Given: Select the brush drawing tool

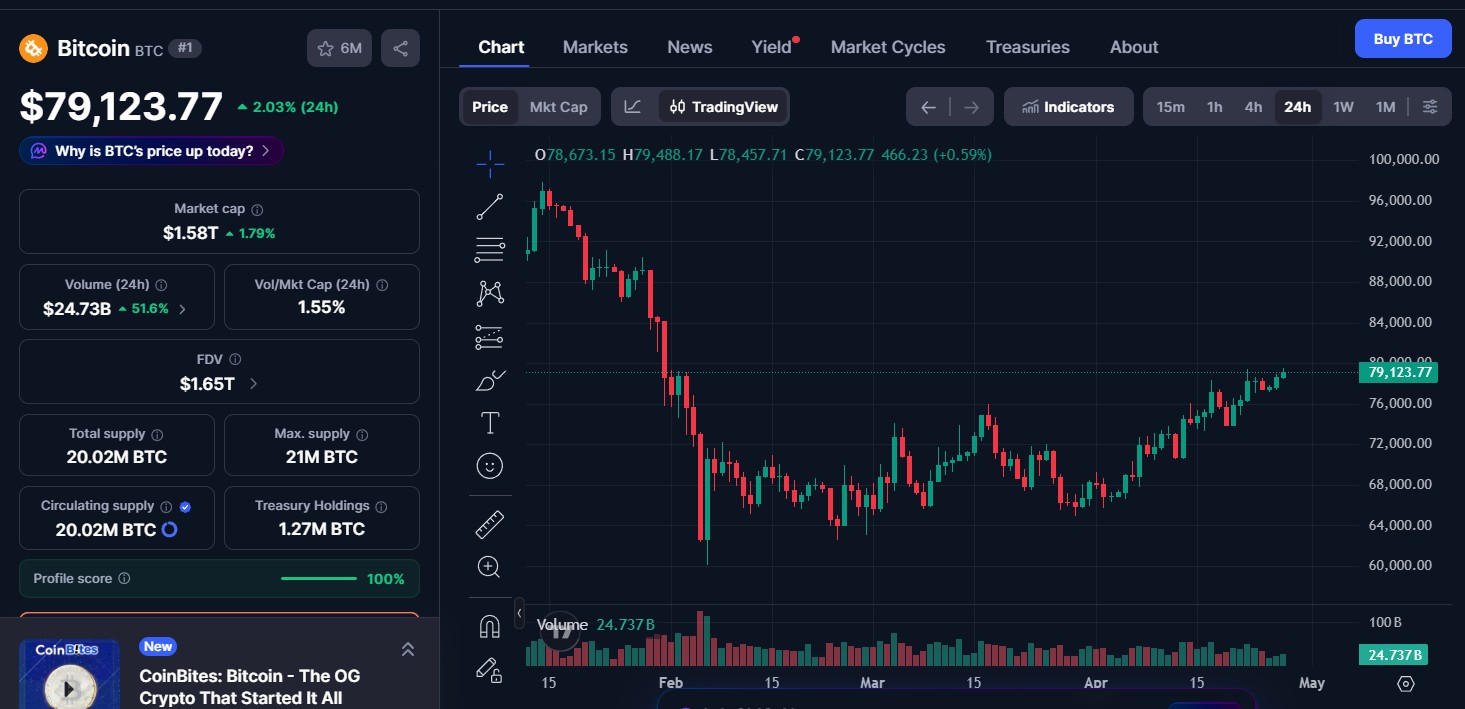Looking at the screenshot, I should tap(490, 380).
